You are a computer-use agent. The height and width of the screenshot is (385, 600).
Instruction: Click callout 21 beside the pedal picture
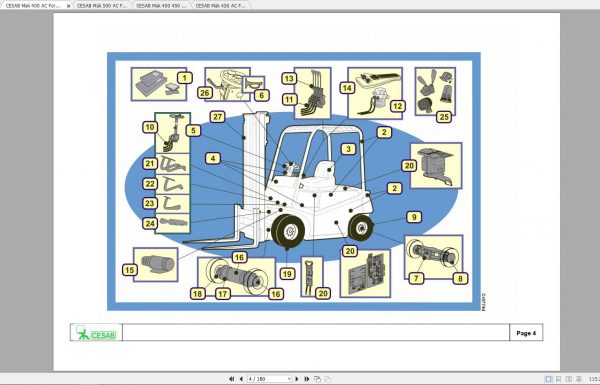[x=150, y=163]
